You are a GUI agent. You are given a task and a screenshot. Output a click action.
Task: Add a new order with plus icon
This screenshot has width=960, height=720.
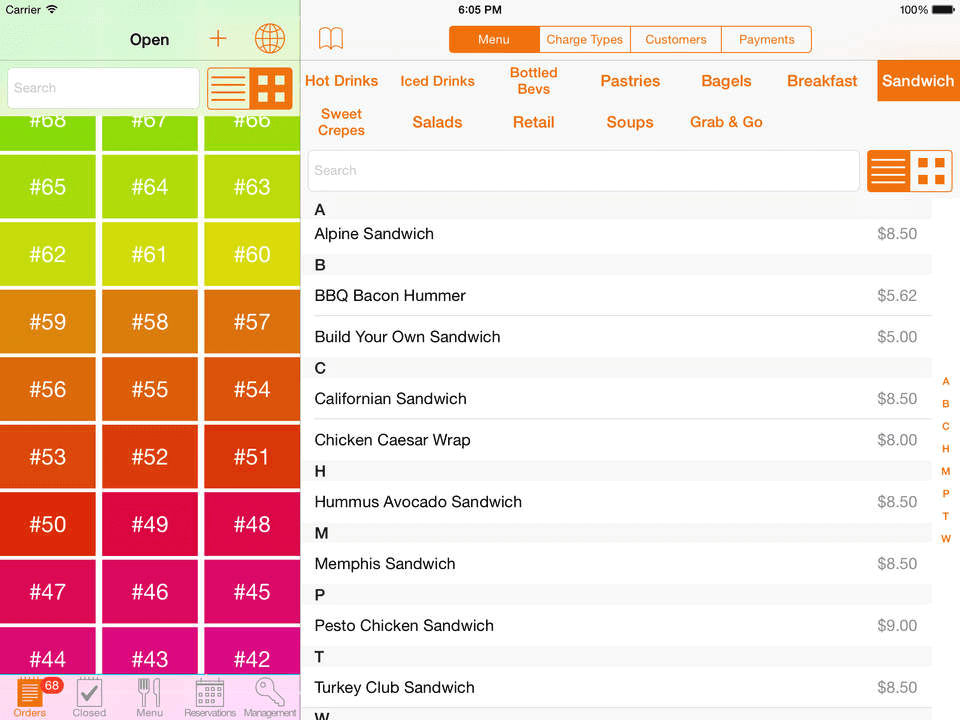click(x=218, y=39)
